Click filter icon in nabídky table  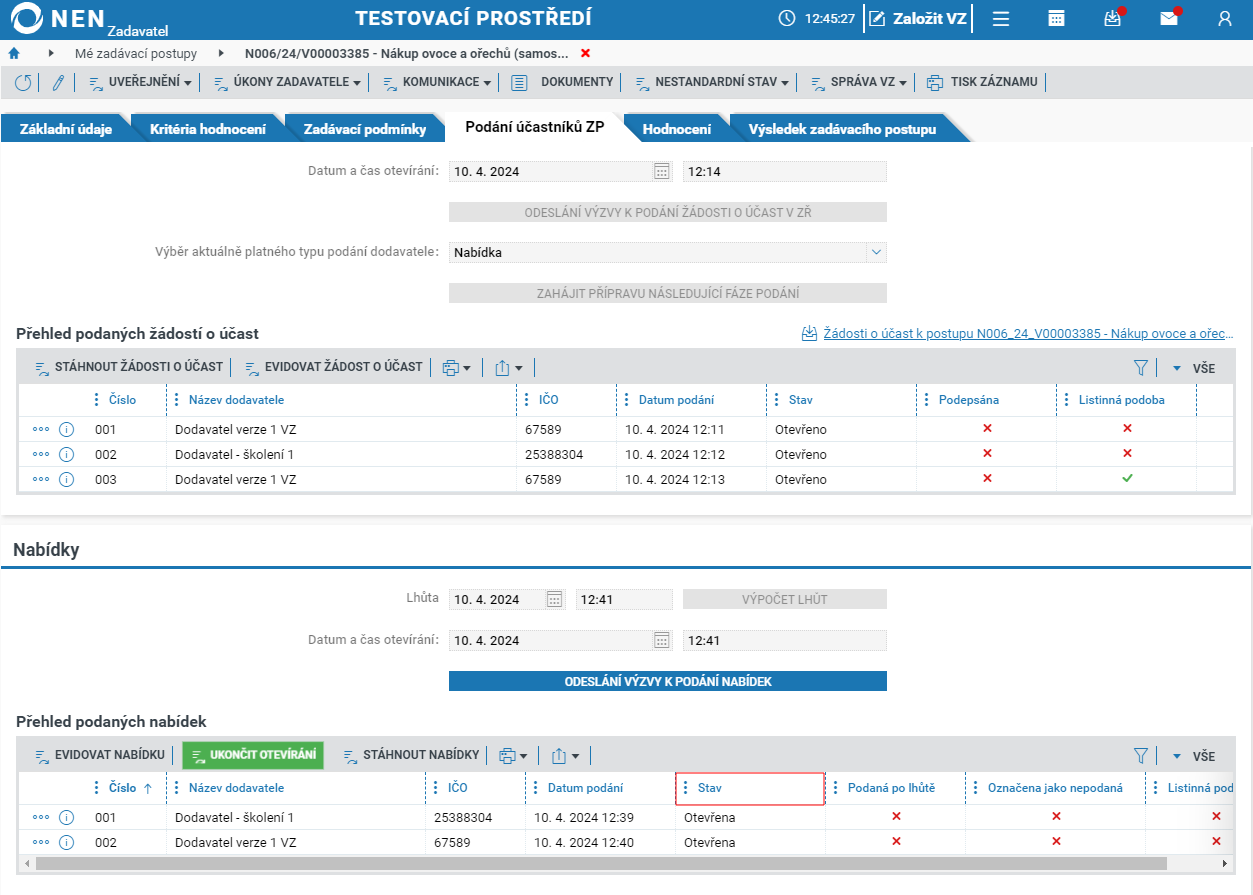click(1141, 756)
